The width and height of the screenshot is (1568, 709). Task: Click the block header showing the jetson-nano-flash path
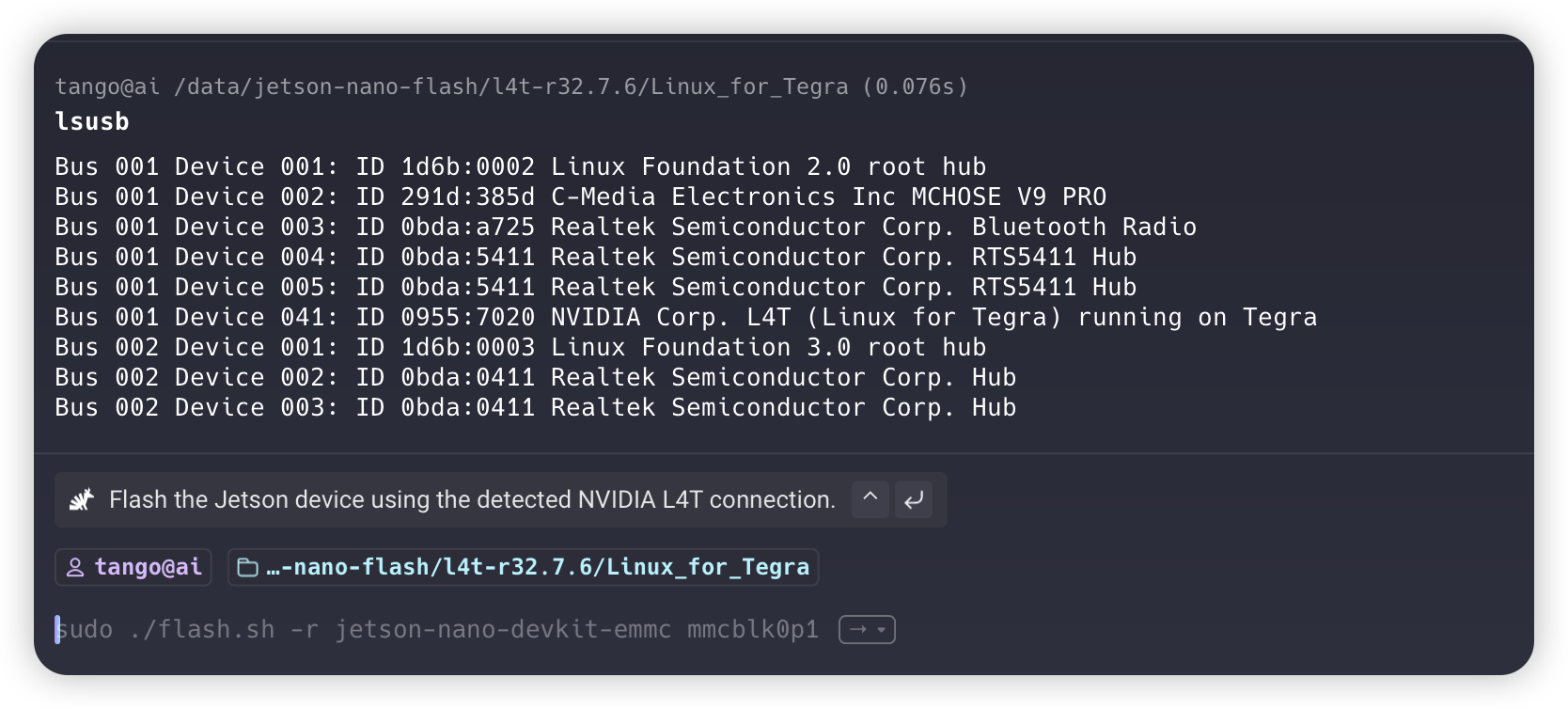[511, 87]
